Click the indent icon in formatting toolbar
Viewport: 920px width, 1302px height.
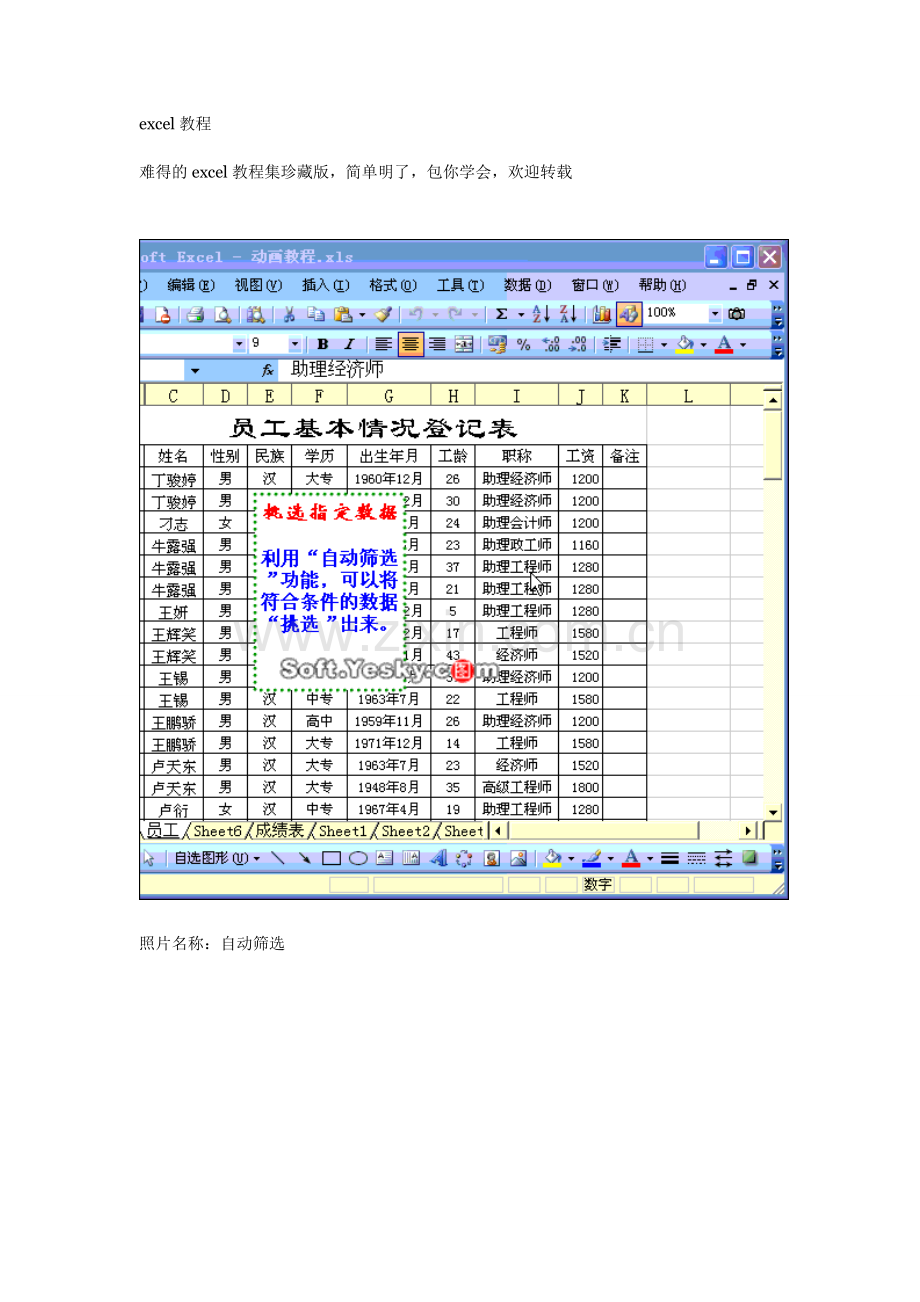[x=614, y=344]
